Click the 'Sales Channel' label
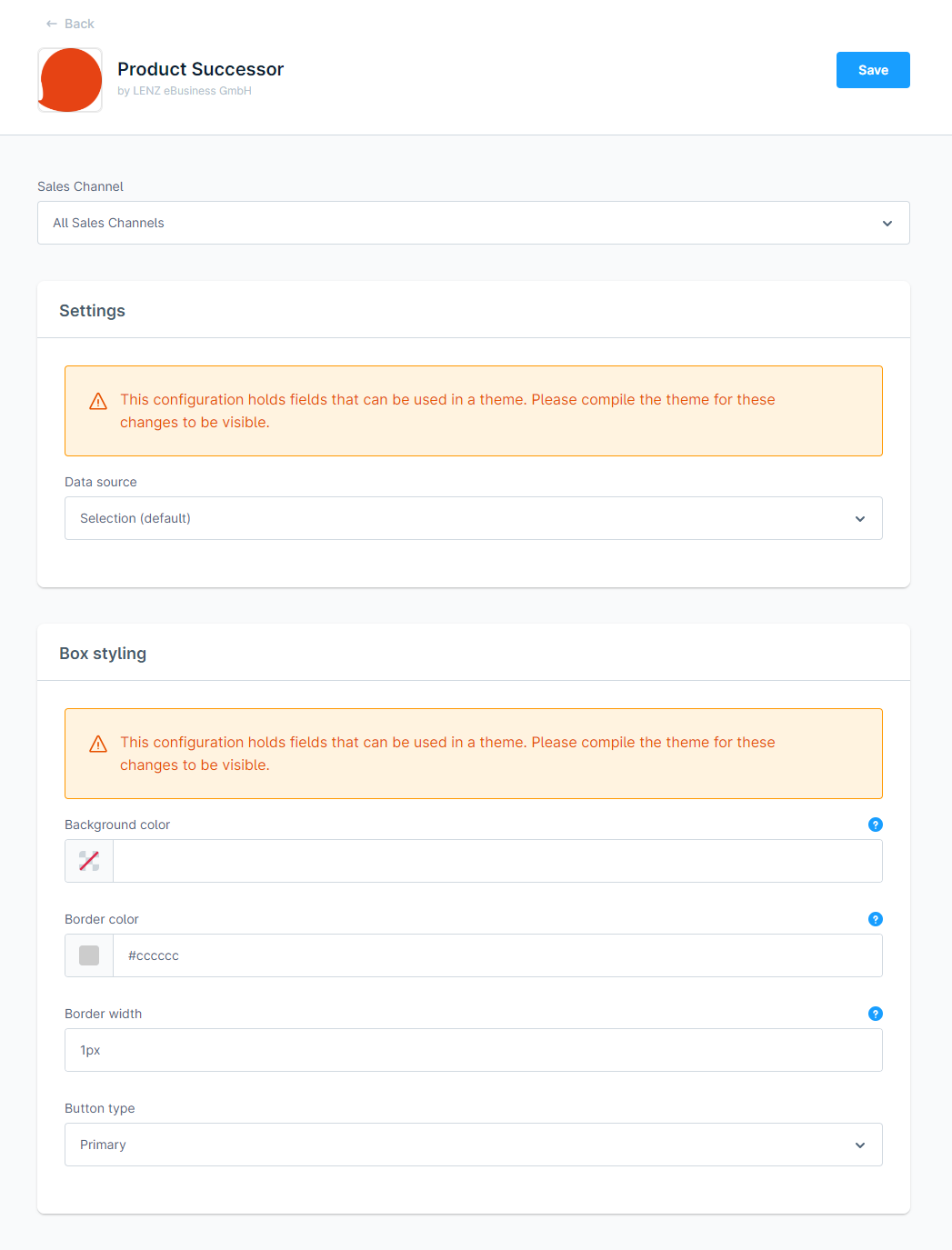 (80, 186)
